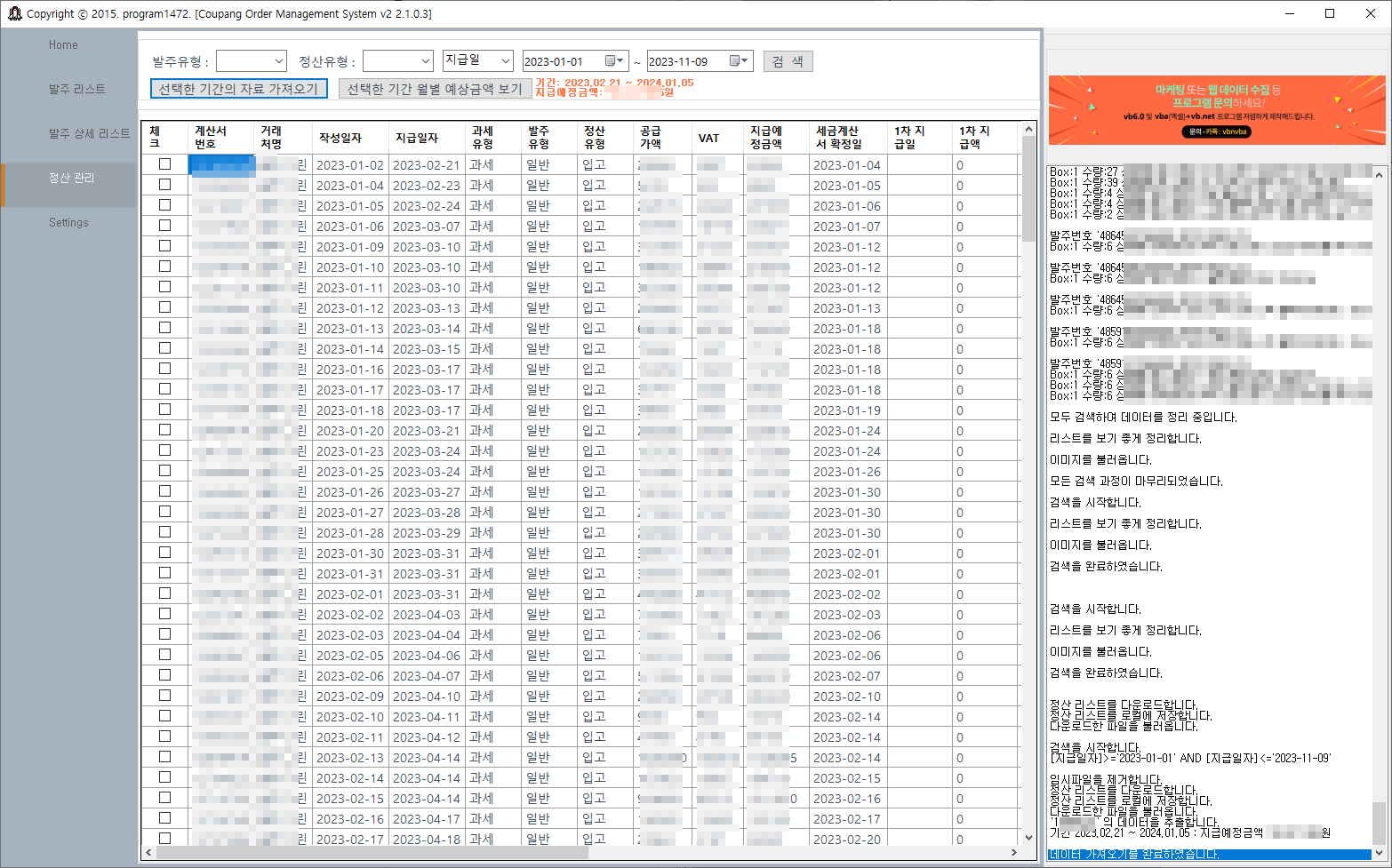1392x868 pixels.
Task: Check the checkbox on the 2023-02-17 row
Action: [164, 839]
